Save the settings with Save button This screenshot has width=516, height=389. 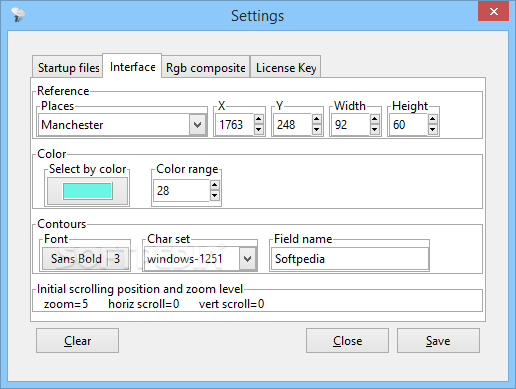[x=438, y=341]
